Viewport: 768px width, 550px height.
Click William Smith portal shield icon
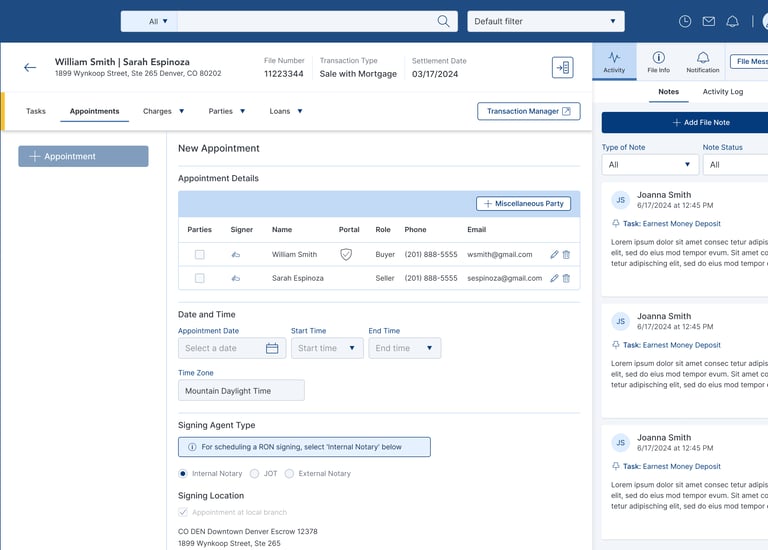click(346, 254)
